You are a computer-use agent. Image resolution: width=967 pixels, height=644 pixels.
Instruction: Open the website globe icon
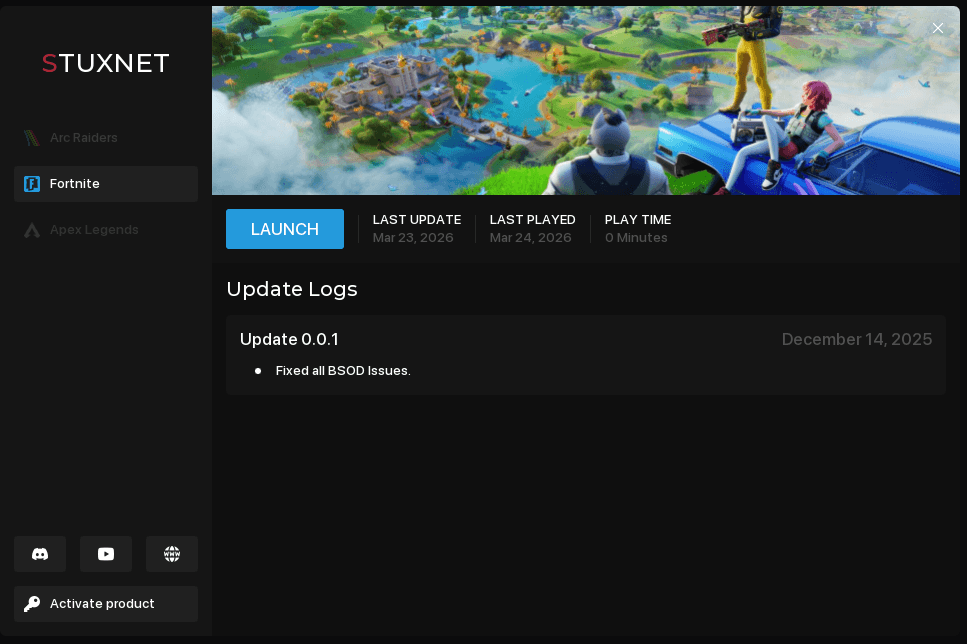point(172,554)
